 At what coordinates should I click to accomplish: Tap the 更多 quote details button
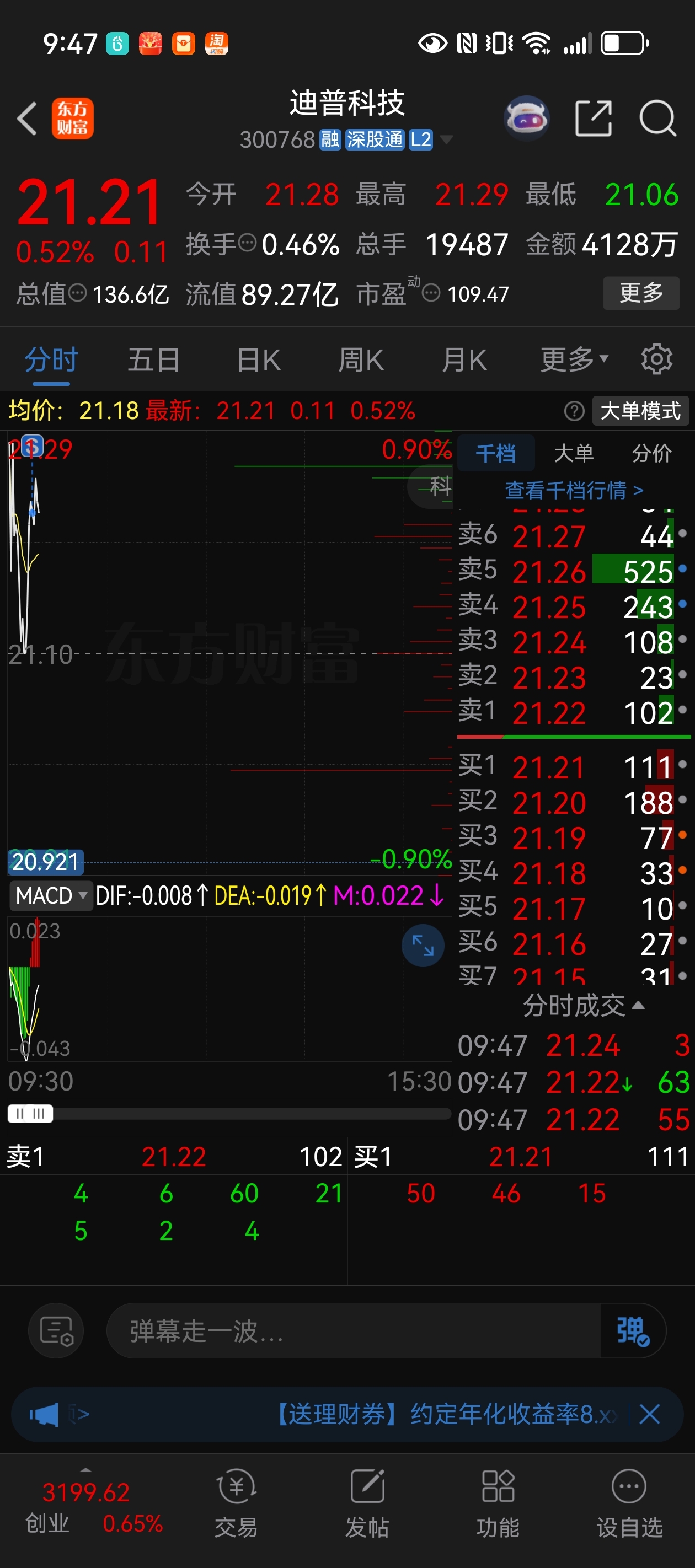click(641, 293)
